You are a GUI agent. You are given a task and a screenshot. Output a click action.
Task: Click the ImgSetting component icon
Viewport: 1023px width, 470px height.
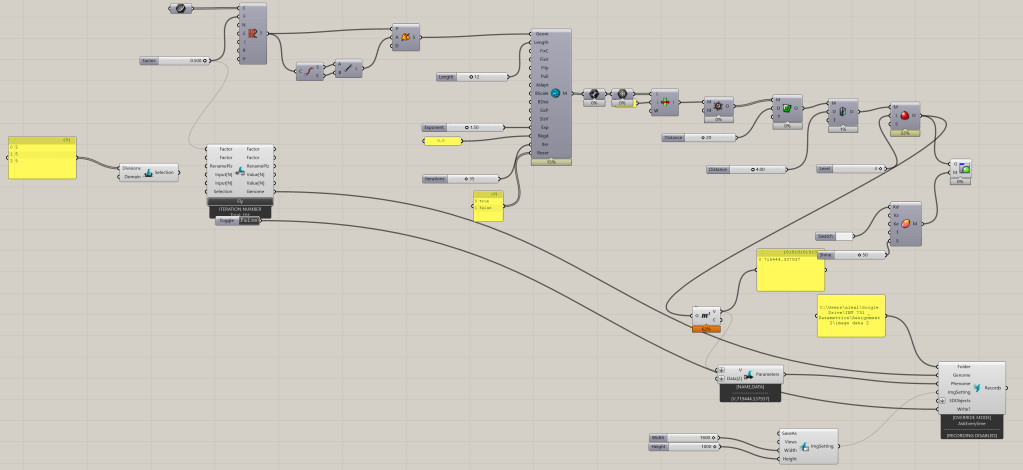[x=803, y=446]
